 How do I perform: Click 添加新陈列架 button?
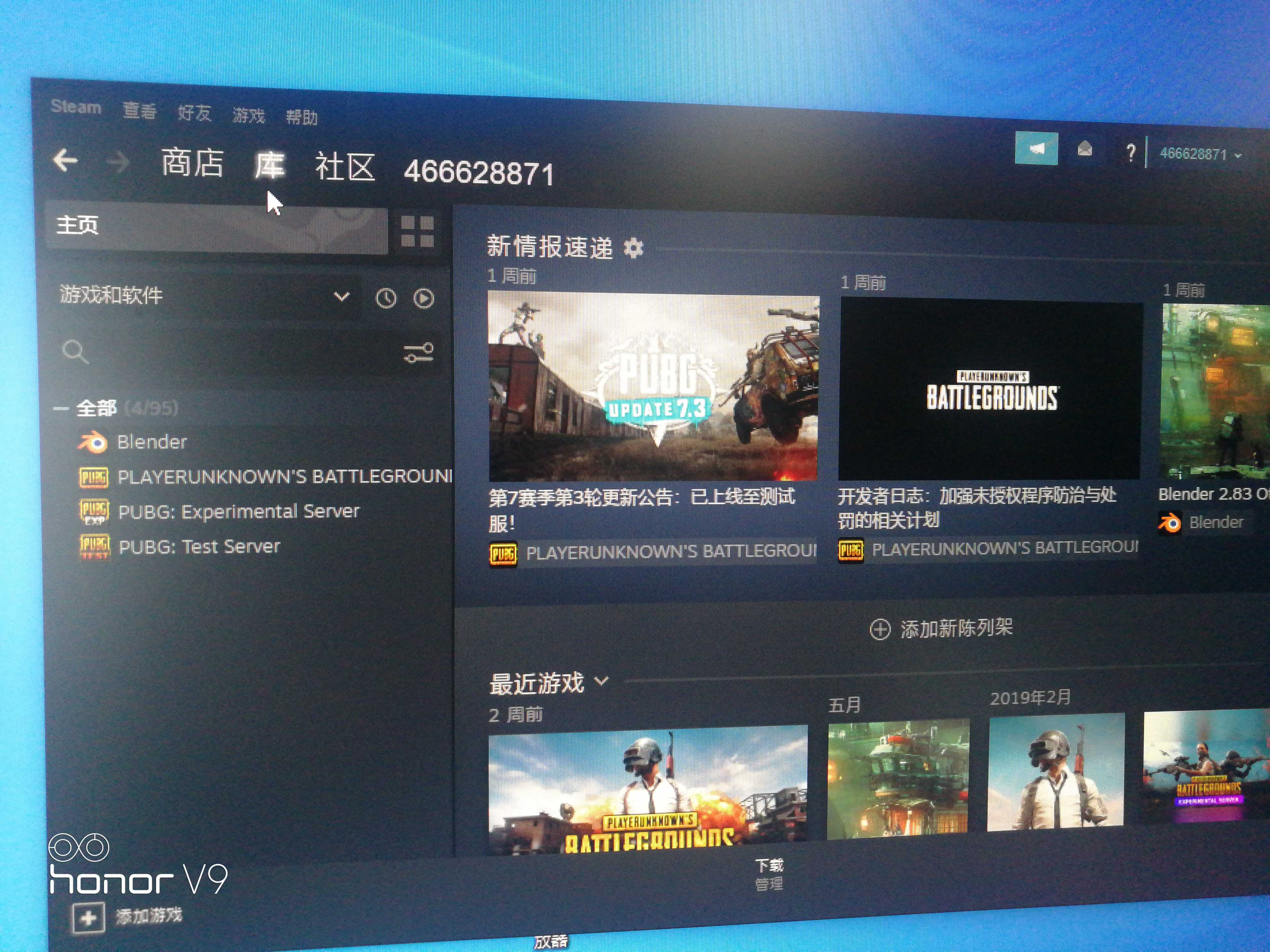point(942,628)
